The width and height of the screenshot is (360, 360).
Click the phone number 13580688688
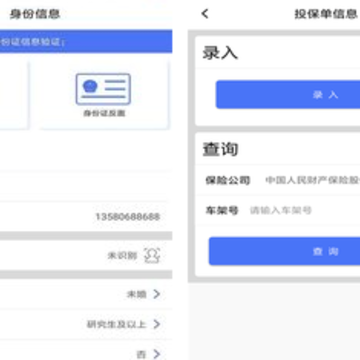tap(128, 217)
